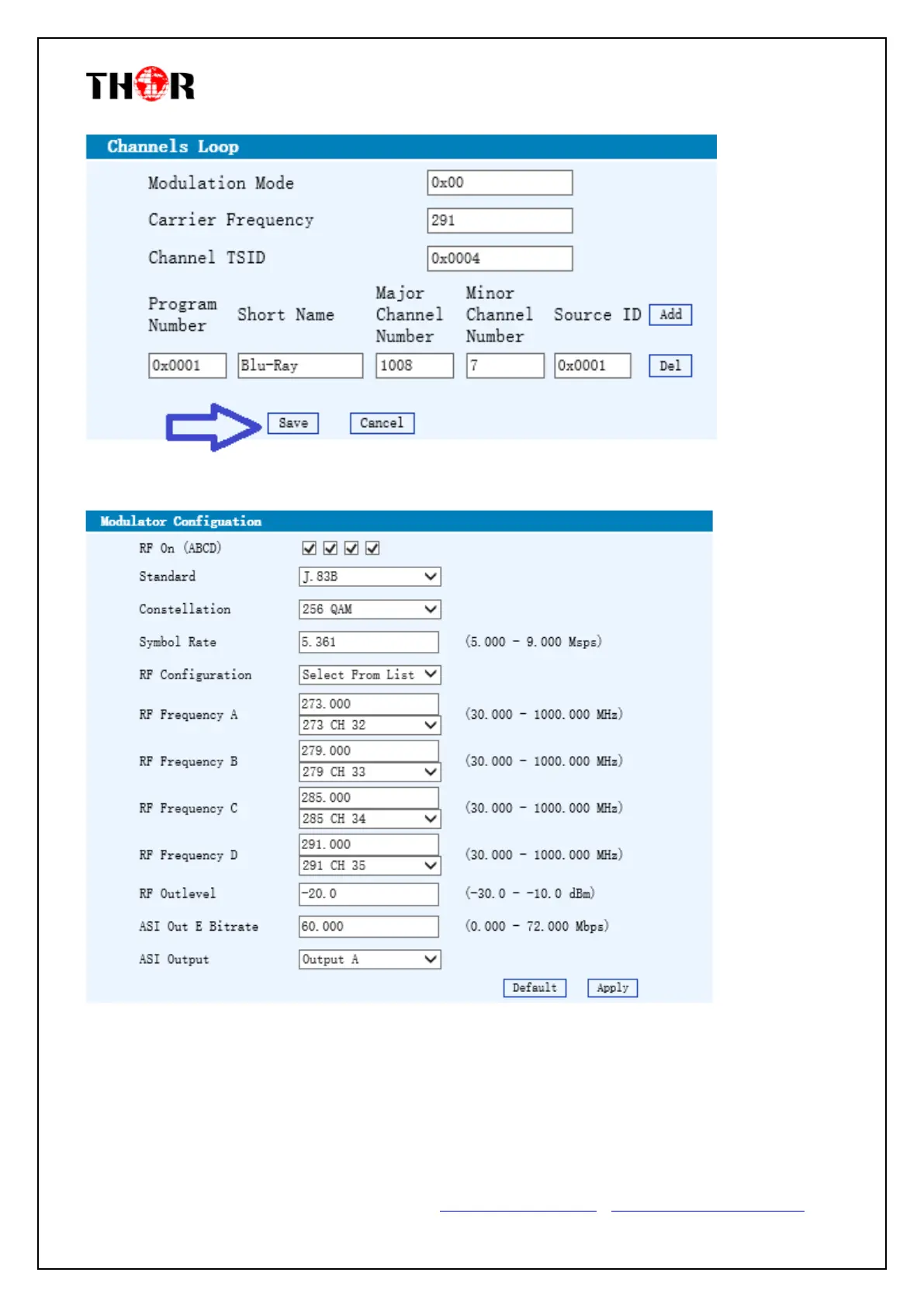Toggle the third RF On checkbox (C)
This screenshot has height=1307, width=924.
pyautogui.click(x=351, y=549)
